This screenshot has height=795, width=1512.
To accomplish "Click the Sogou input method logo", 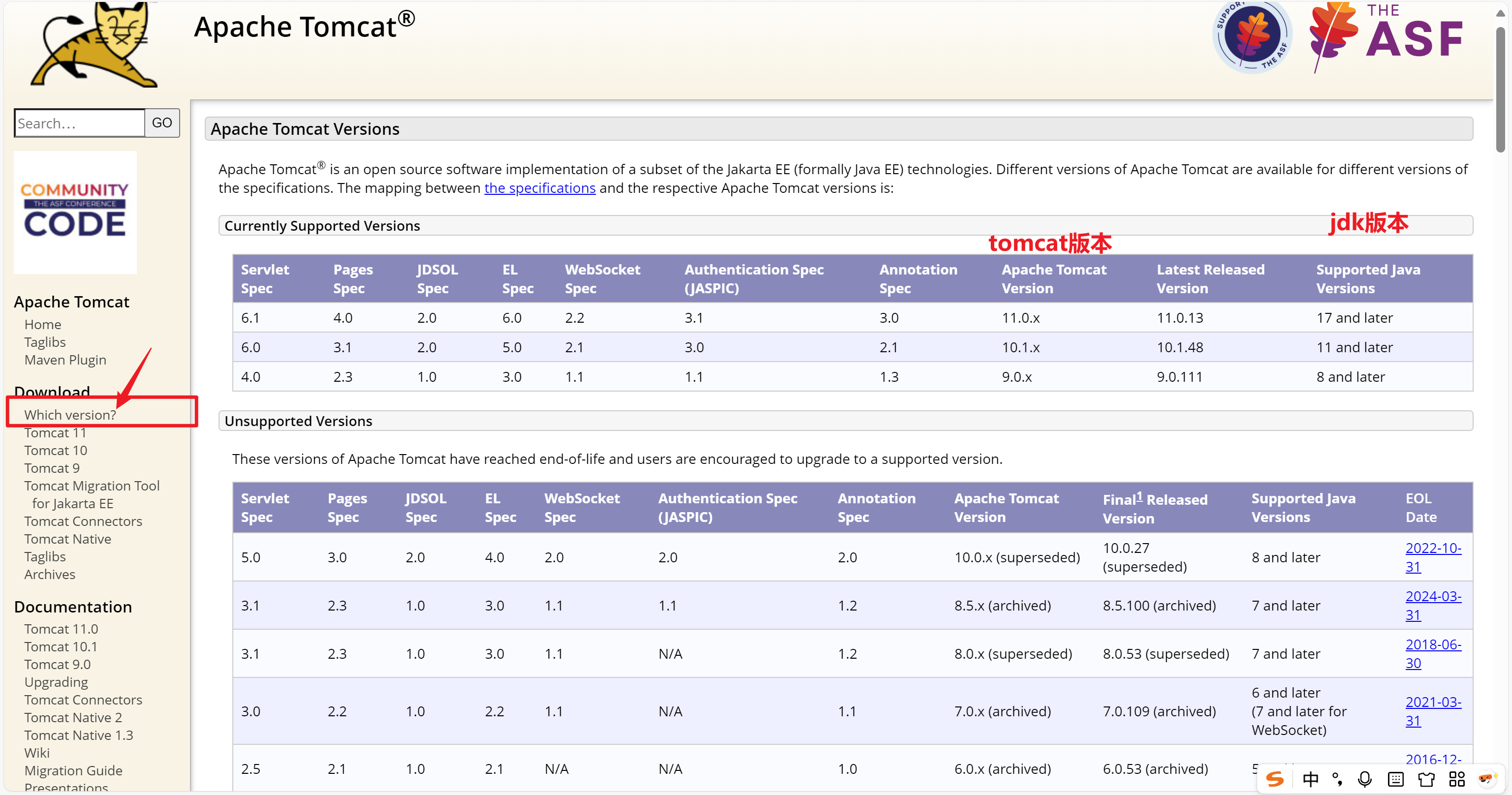I will tap(1274, 779).
